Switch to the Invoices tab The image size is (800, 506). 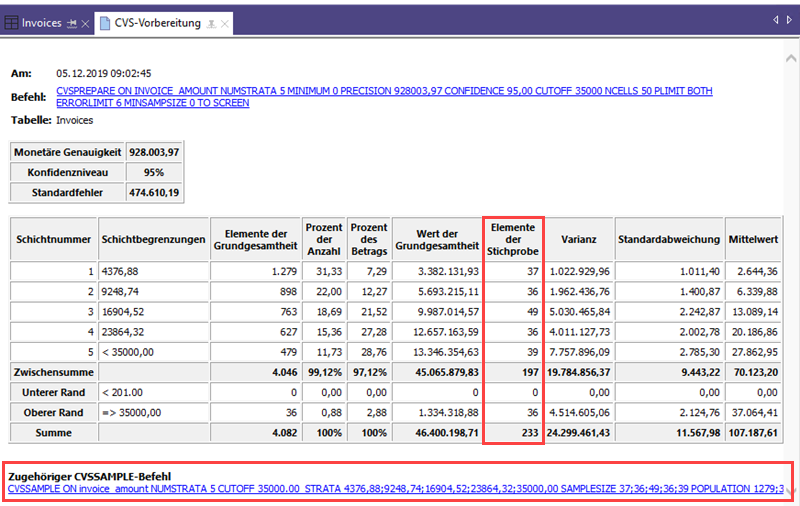click(x=42, y=22)
